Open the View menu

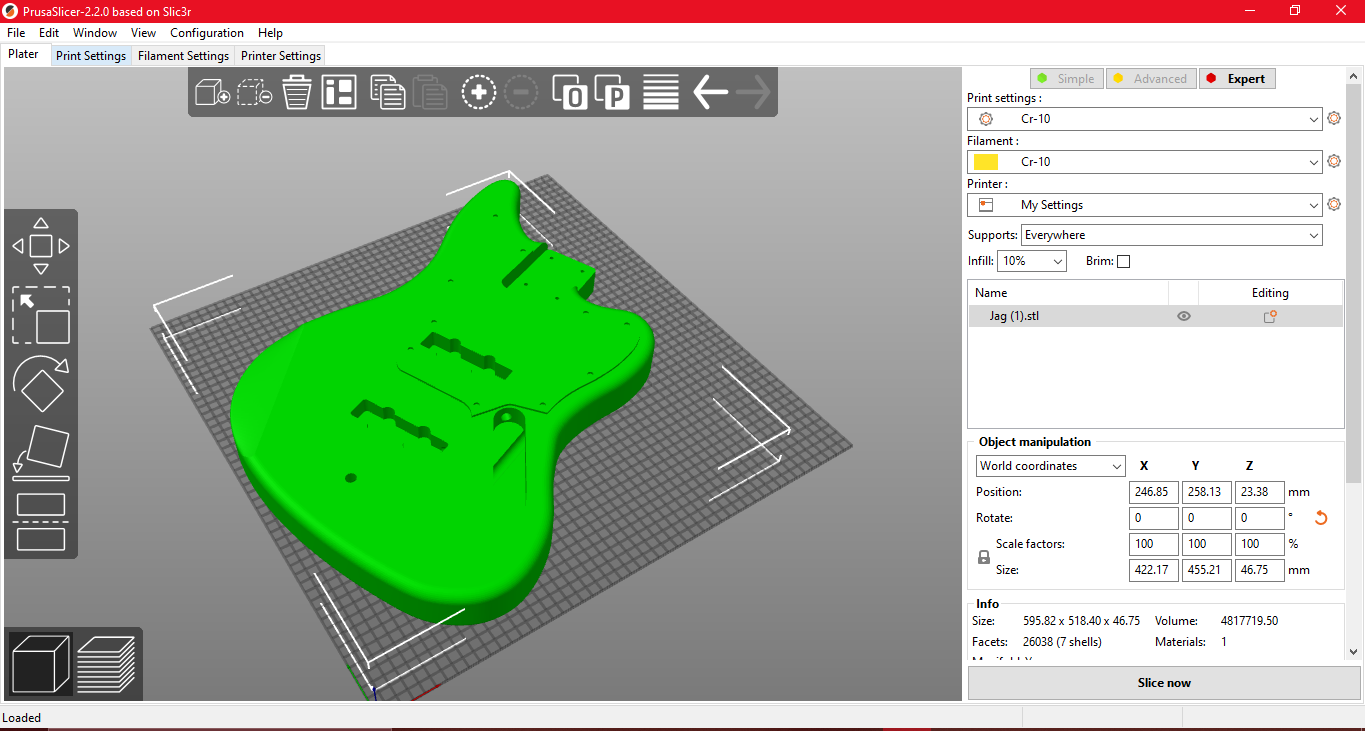(x=144, y=33)
